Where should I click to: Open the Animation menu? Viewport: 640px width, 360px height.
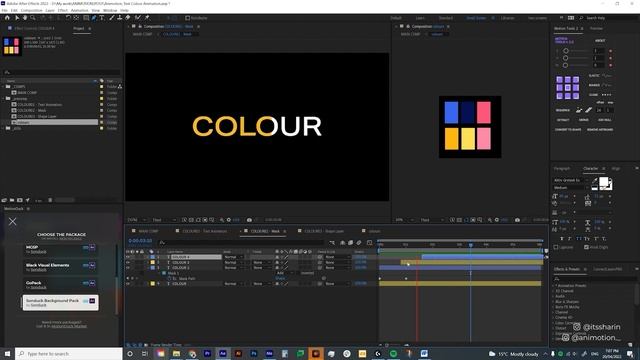pos(79,10)
